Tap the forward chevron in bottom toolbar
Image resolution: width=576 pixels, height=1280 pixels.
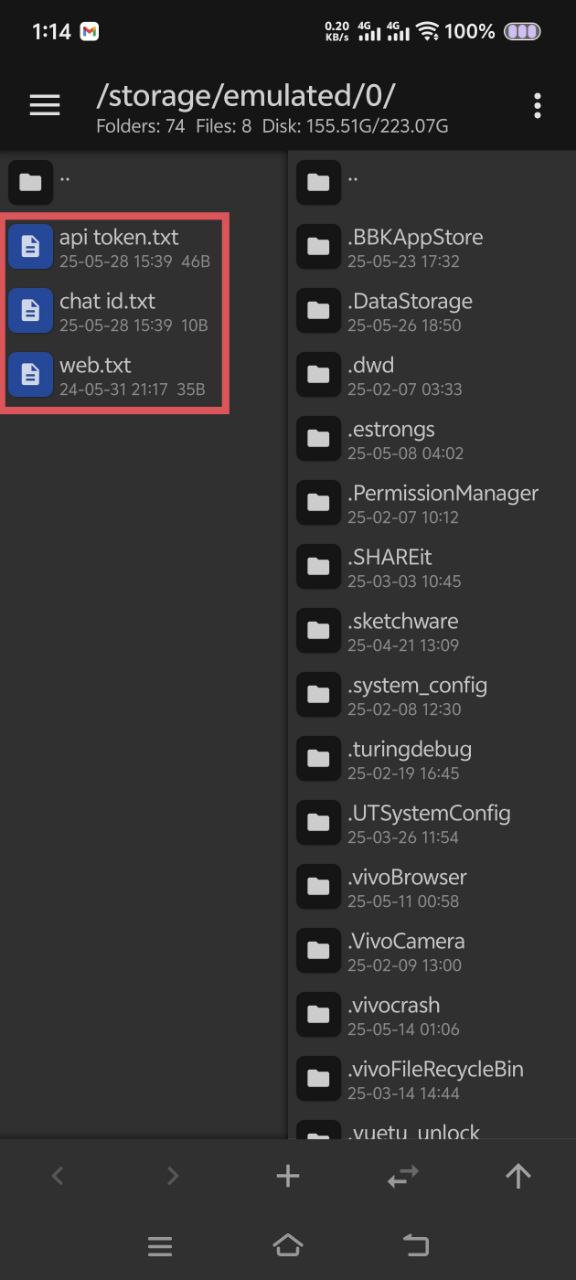172,1177
